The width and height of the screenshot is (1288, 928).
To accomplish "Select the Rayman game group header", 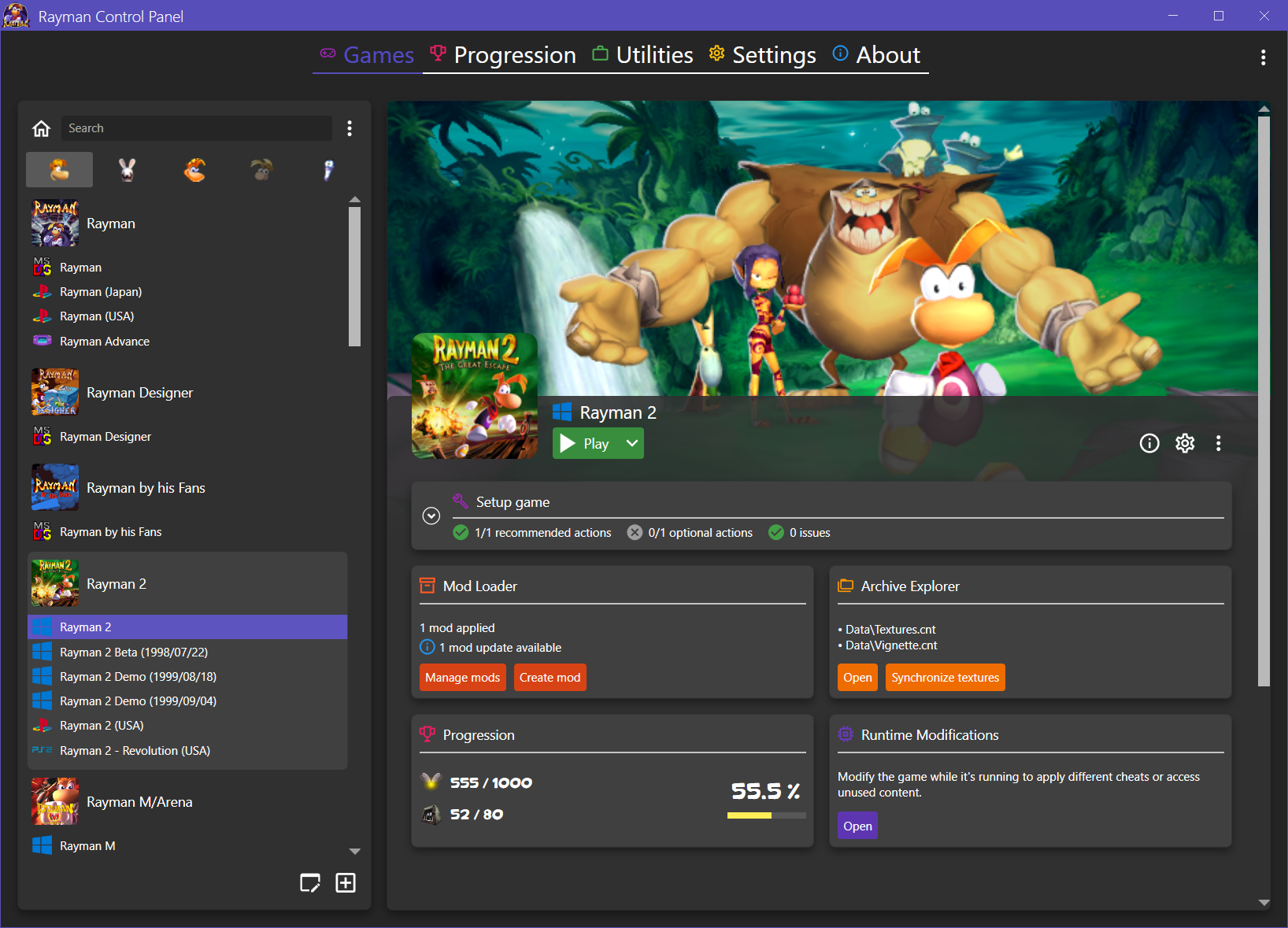I will (x=187, y=224).
